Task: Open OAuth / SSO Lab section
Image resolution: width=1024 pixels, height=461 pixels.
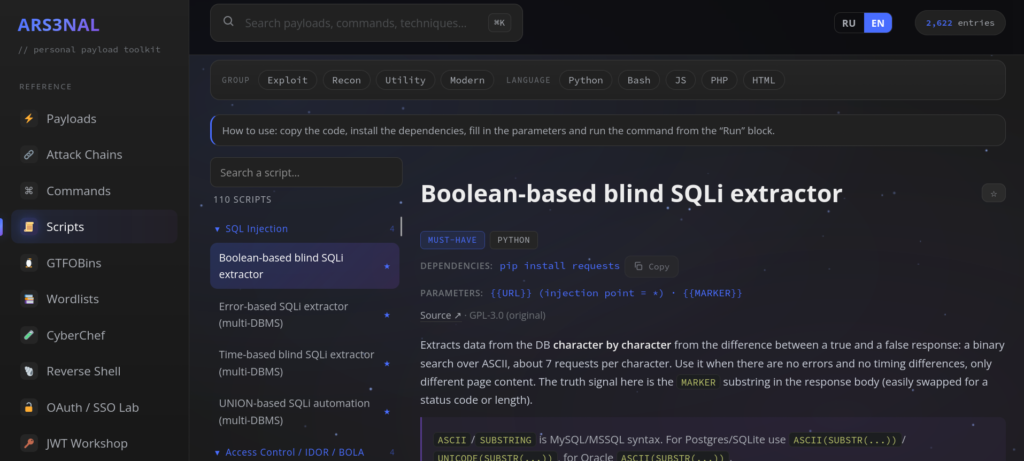Action: pos(94,407)
